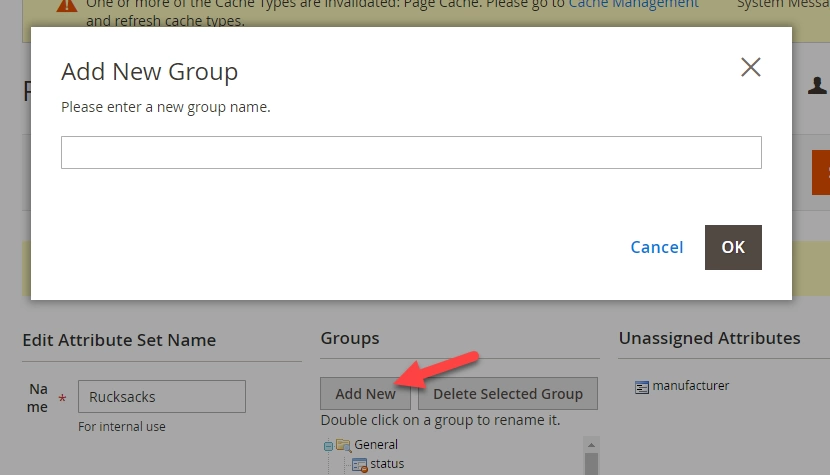Screen dimensions: 830x475
Task: Click Delete Selected Group button
Action: 508,393
